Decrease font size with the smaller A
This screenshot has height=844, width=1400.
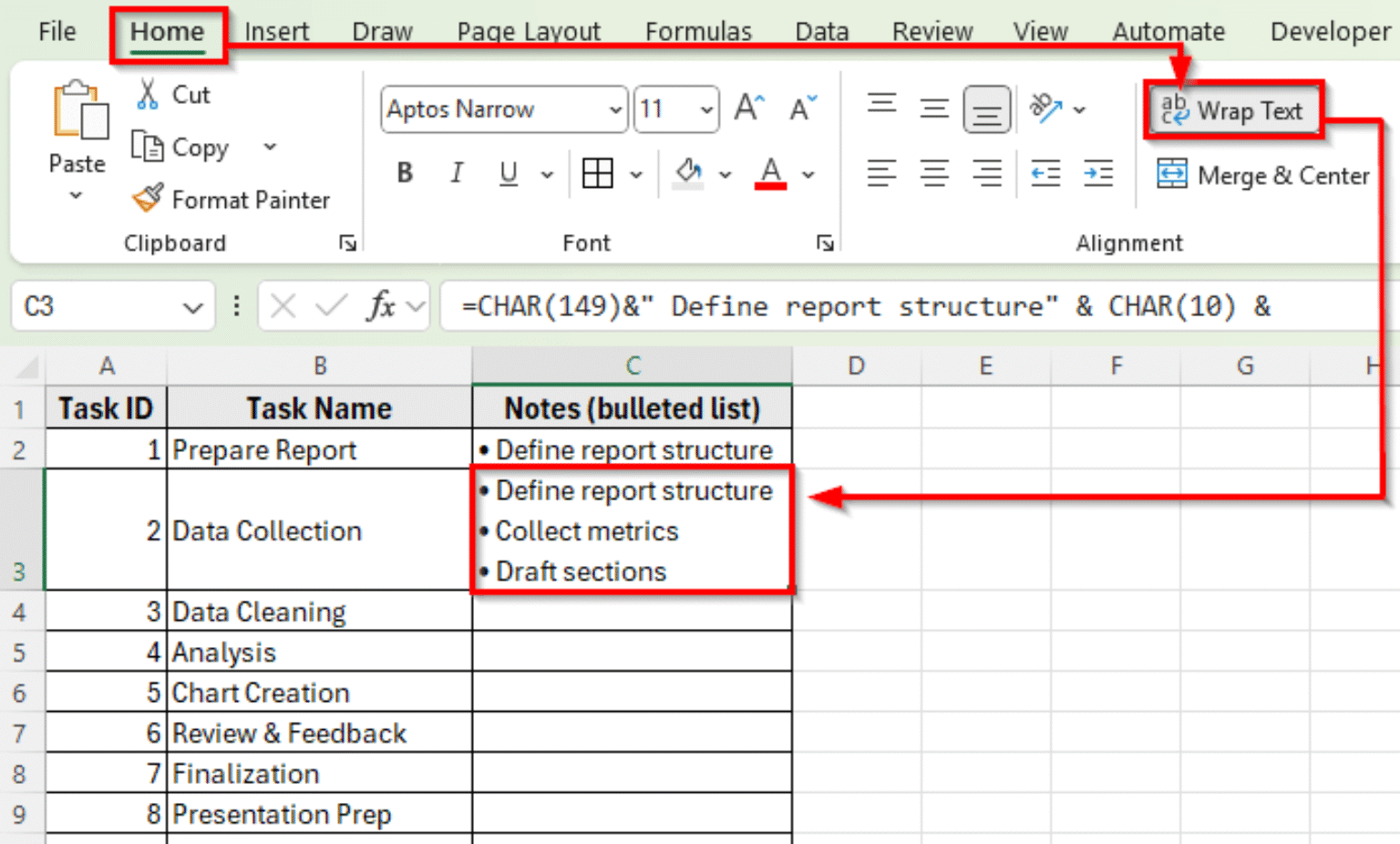(x=803, y=108)
